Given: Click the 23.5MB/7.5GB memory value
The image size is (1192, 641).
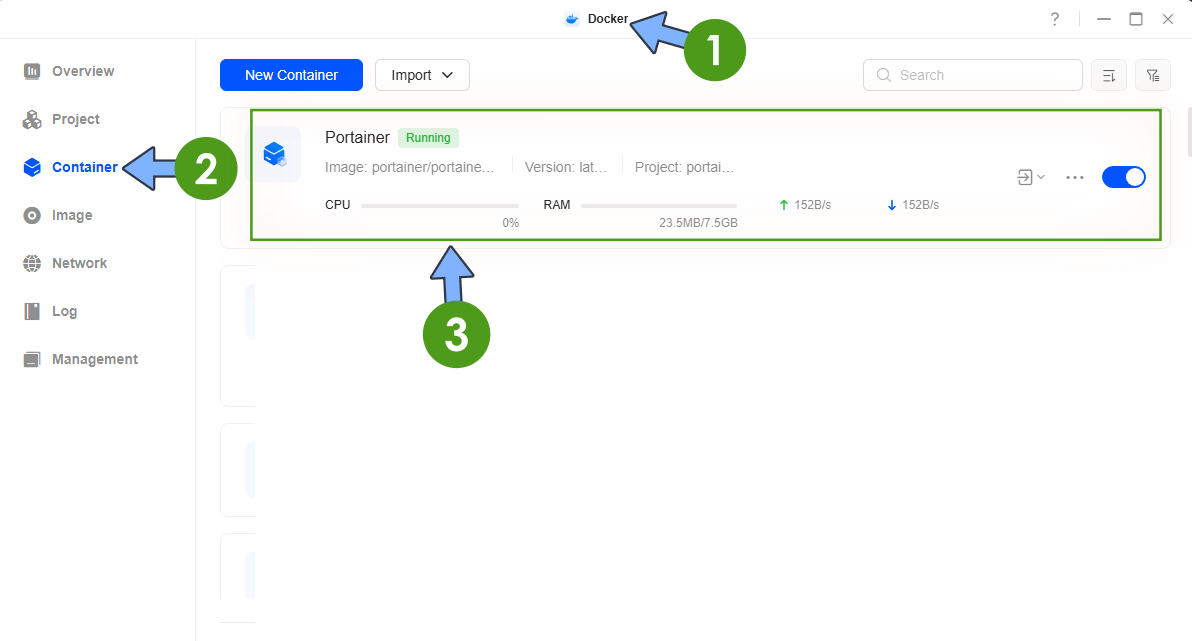Looking at the screenshot, I should tap(699, 223).
